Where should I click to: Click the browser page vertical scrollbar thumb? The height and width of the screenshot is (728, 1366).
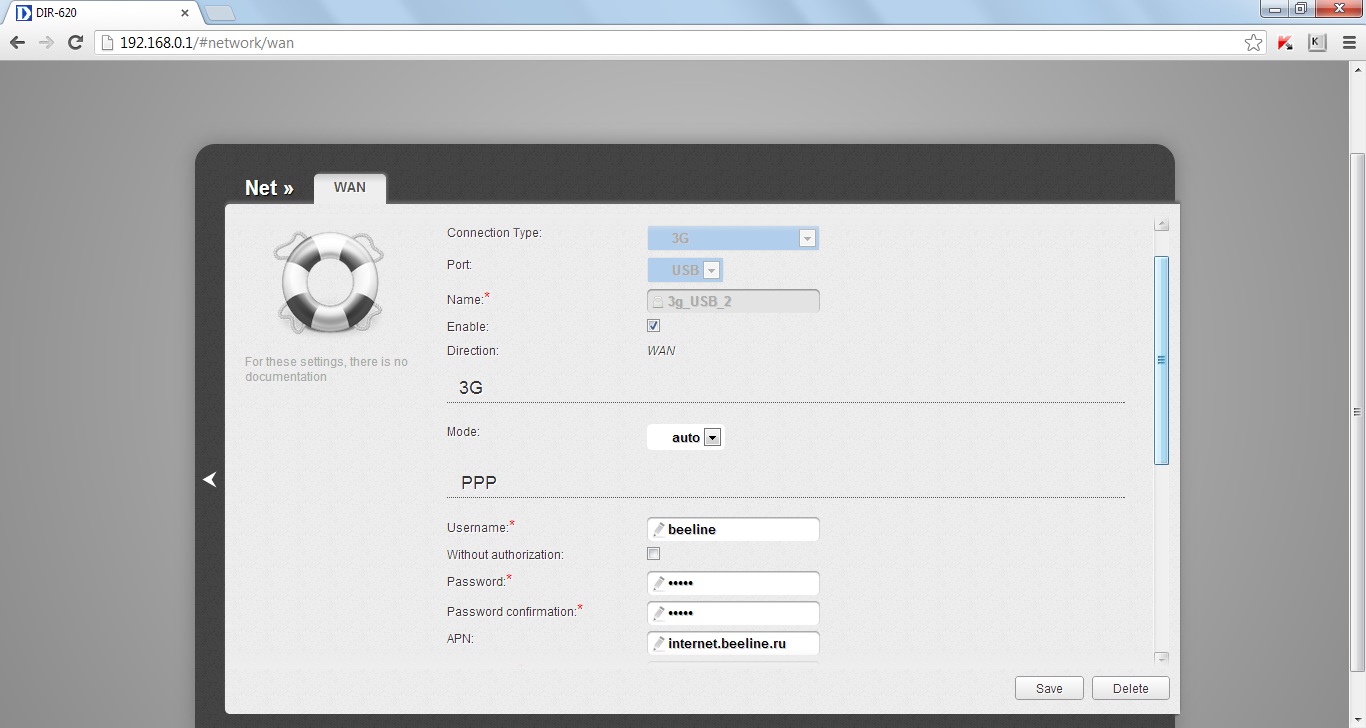pos(1357,411)
